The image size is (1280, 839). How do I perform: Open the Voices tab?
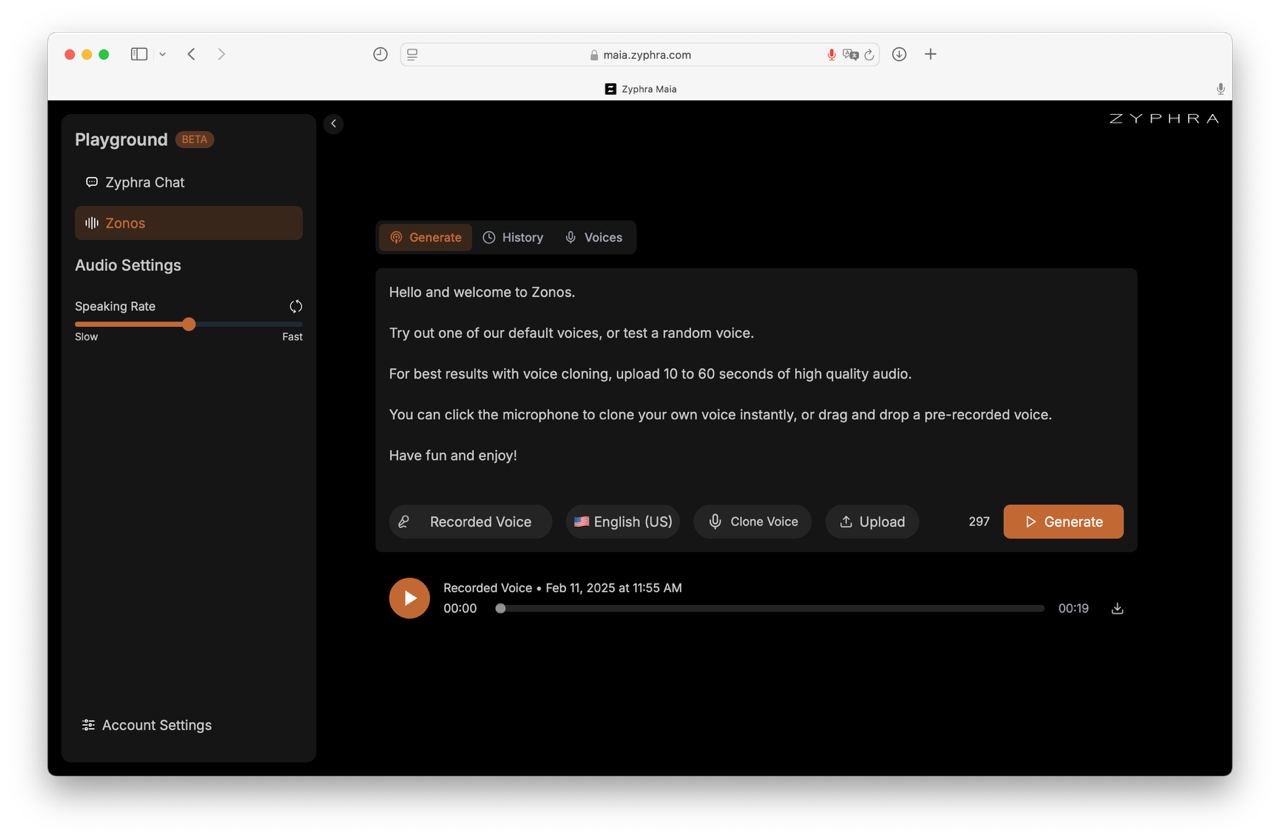pyautogui.click(x=594, y=238)
